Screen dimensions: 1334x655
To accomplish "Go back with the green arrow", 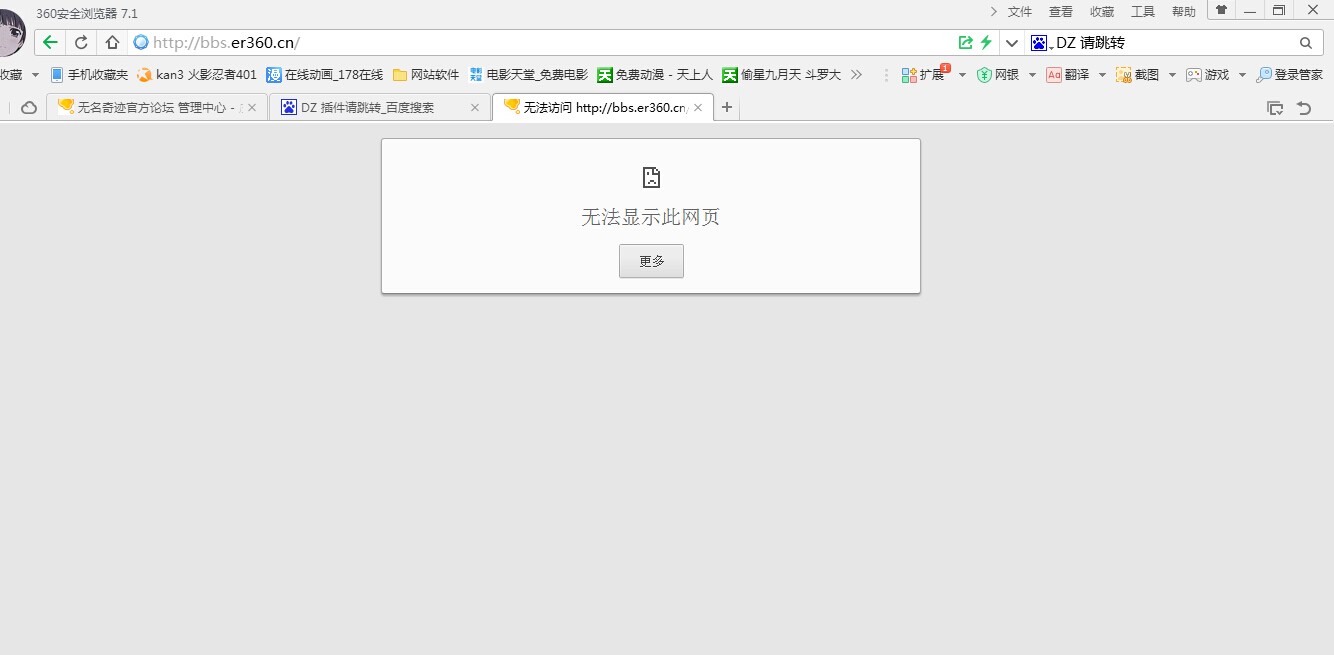I will [x=50, y=42].
